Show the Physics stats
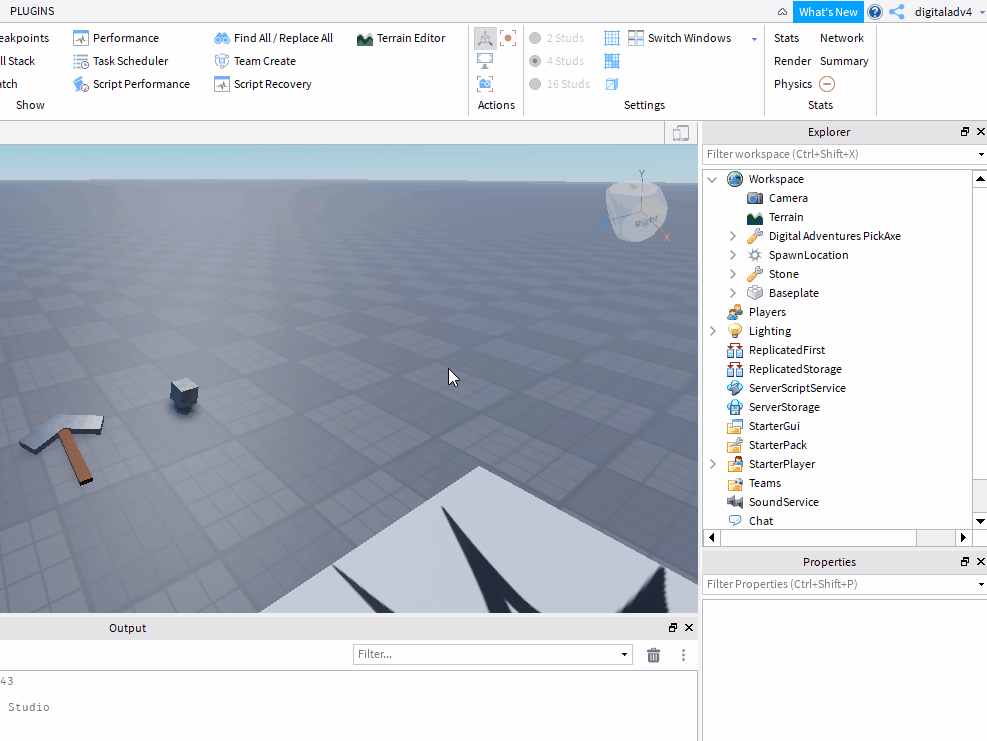Viewport: 987px width, 741px height. click(792, 84)
